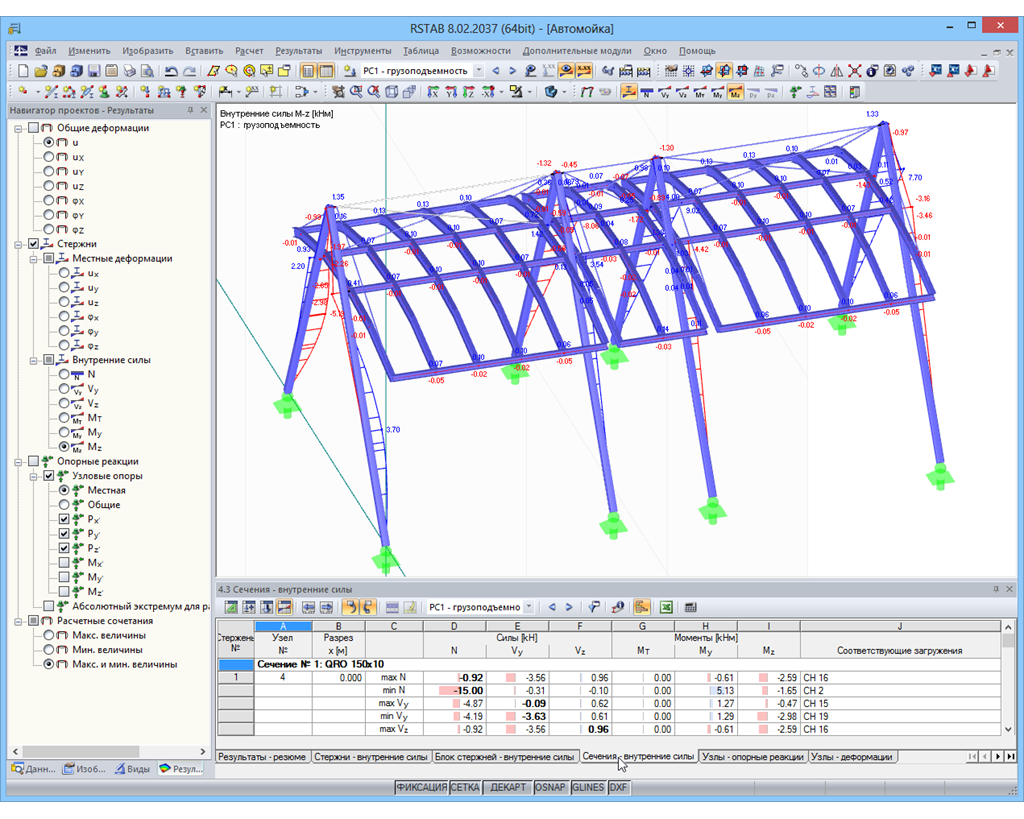Image resolution: width=1024 pixels, height=819 pixels.
Task: Open the Результаты menu
Action: pos(298,50)
